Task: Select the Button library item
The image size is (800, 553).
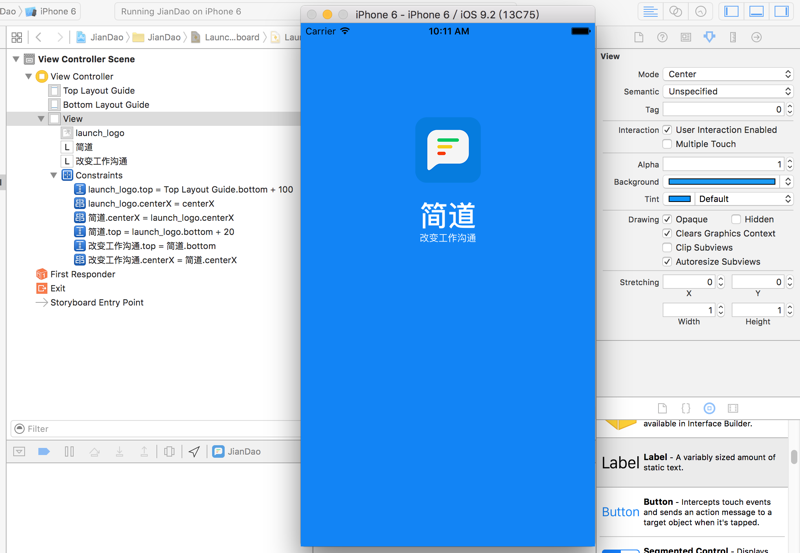Action: tap(693, 512)
